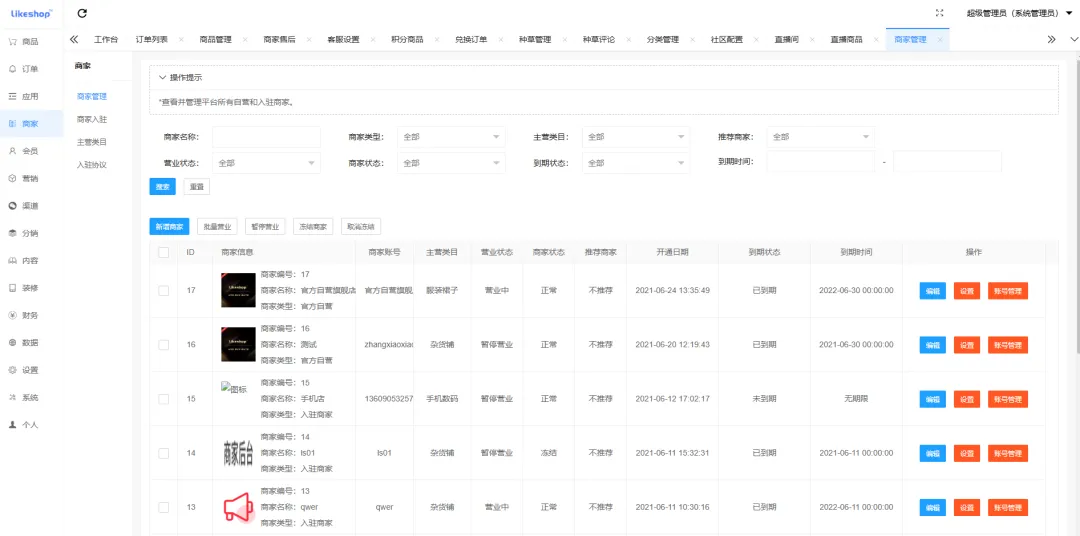This screenshot has height=536, width=1080.
Task: Open the 设置 sidebar icon
Action: (x=12, y=370)
